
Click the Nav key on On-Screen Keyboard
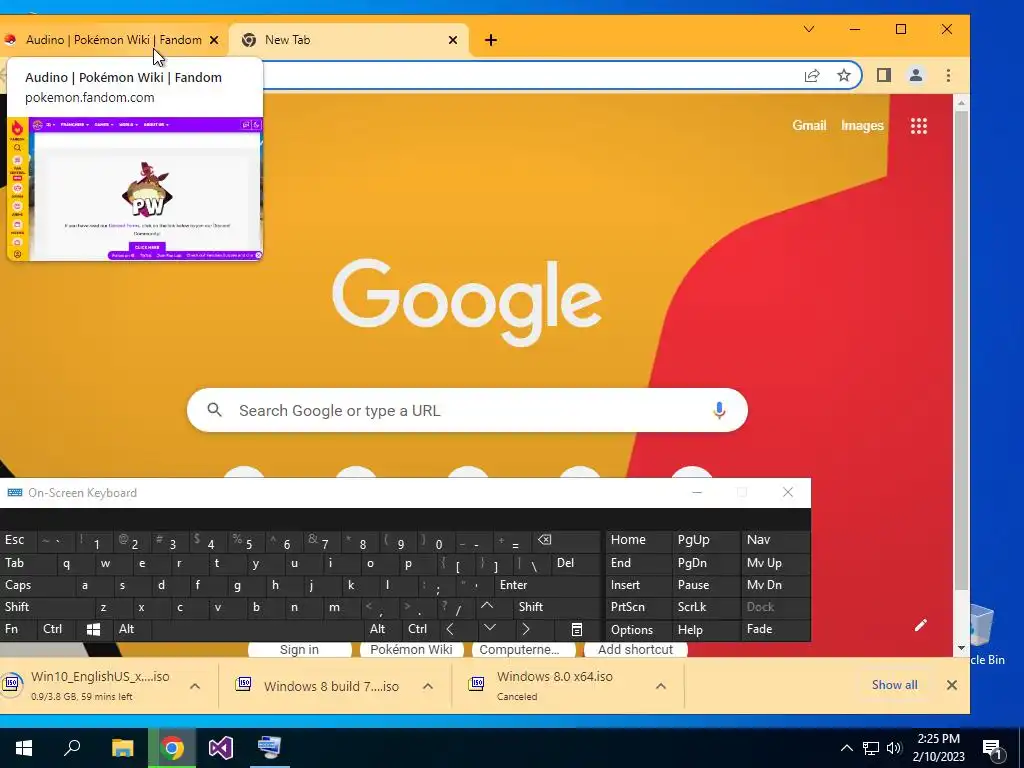tap(776, 540)
